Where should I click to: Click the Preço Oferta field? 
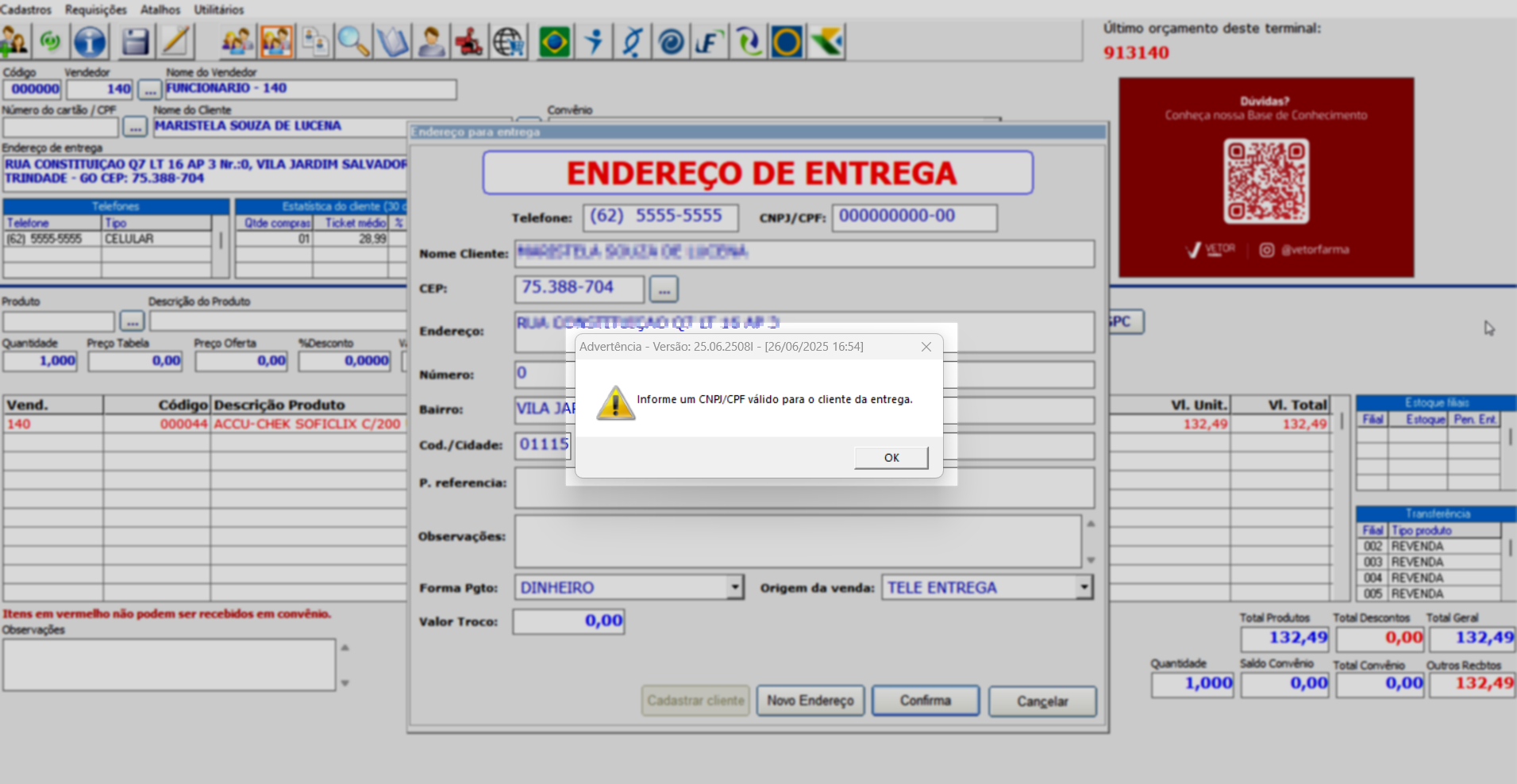pyautogui.click(x=241, y=361)
